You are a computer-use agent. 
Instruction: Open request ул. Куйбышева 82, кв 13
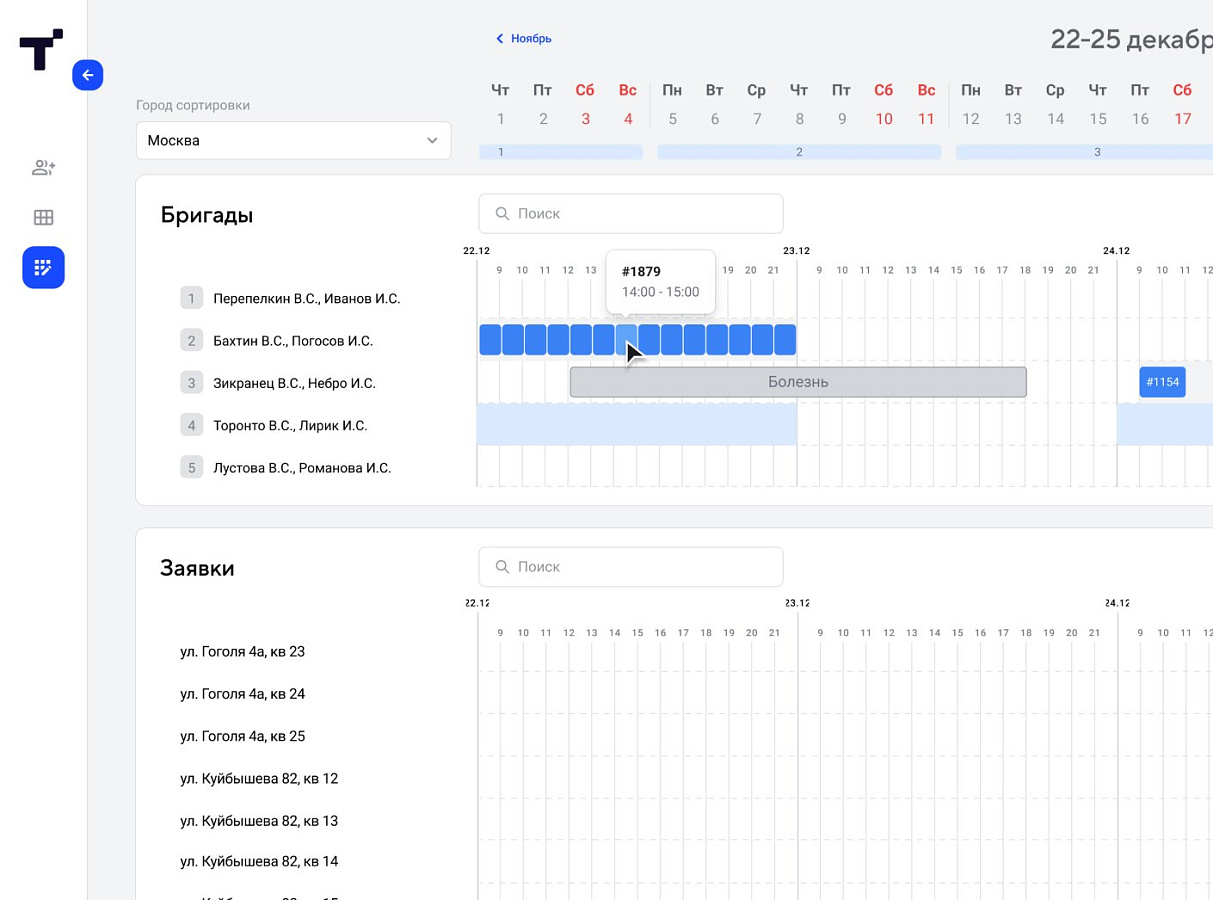coord(259,821)
